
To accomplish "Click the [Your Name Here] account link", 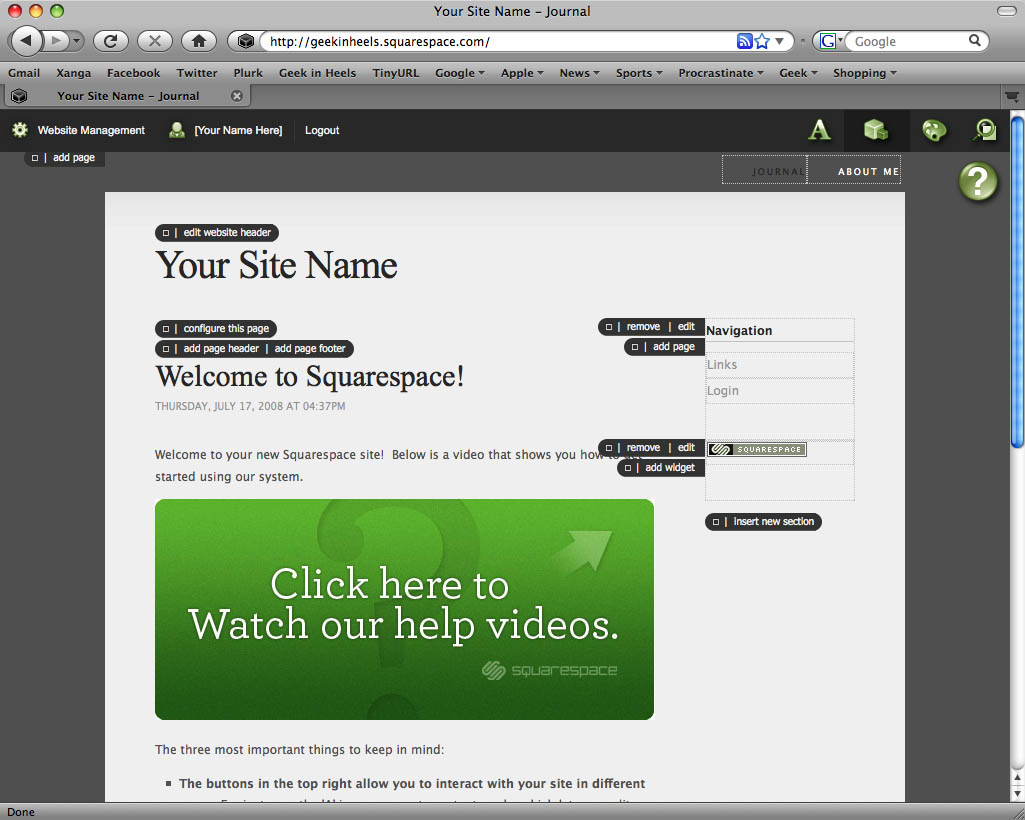I will [x=238, y=130].
